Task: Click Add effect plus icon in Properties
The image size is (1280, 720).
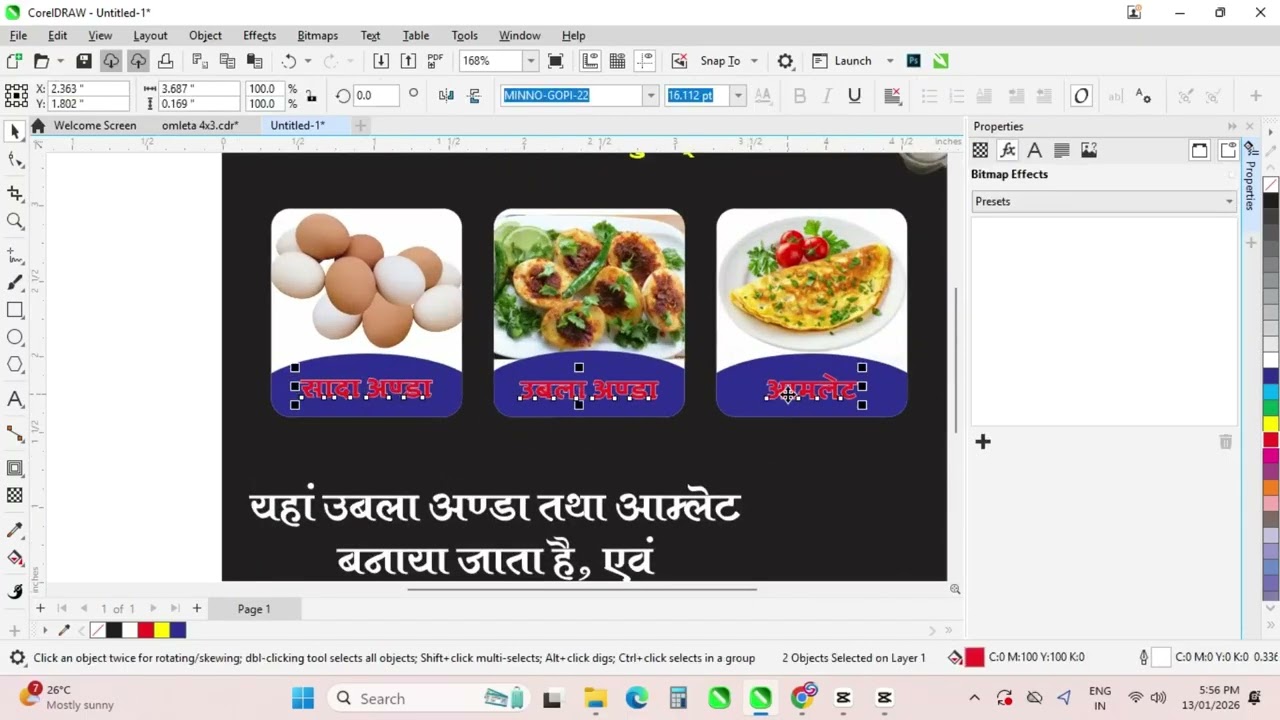Action: 983,442
